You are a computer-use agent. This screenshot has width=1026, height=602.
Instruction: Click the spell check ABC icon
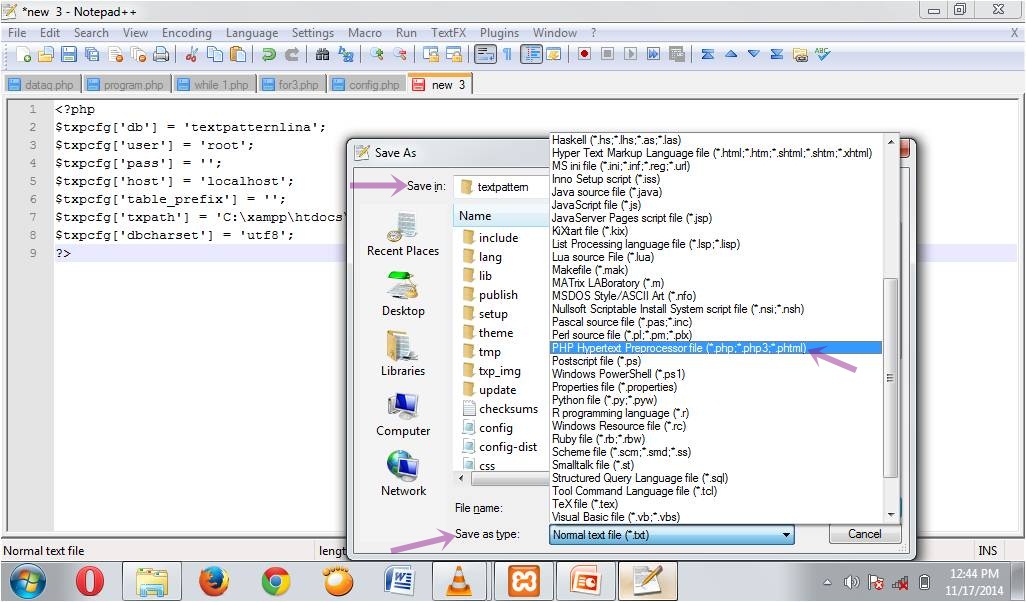coord(822,55)
